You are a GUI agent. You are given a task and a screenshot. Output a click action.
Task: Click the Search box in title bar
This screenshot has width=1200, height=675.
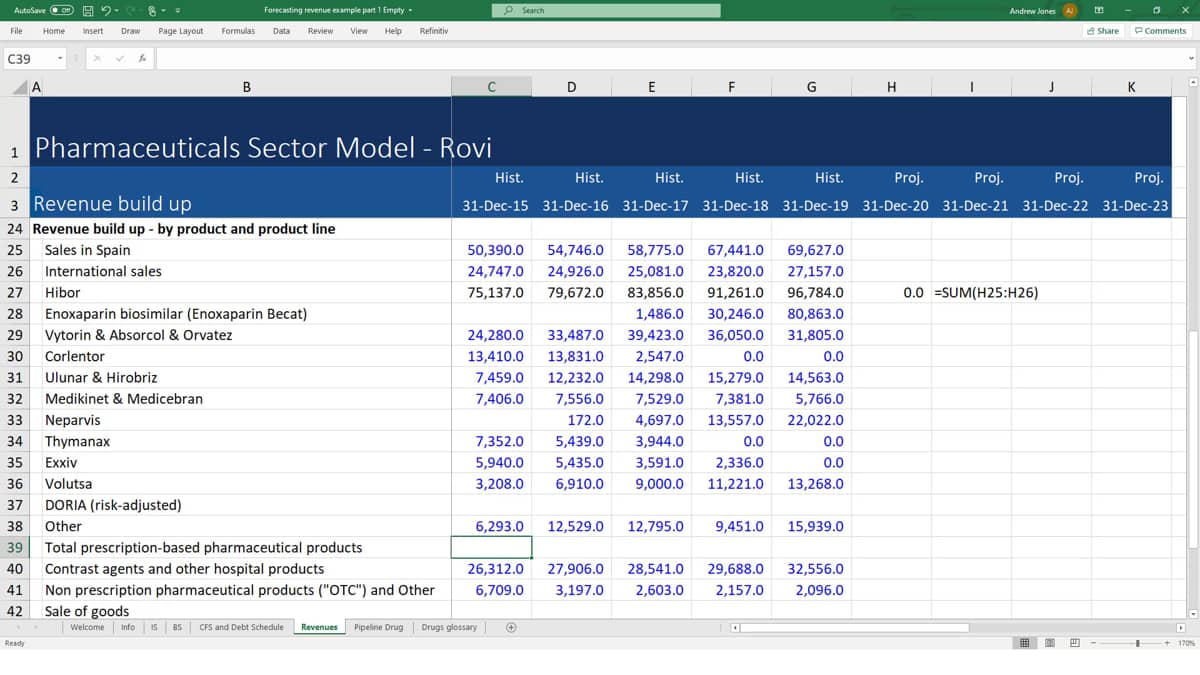tap(606, 10)
